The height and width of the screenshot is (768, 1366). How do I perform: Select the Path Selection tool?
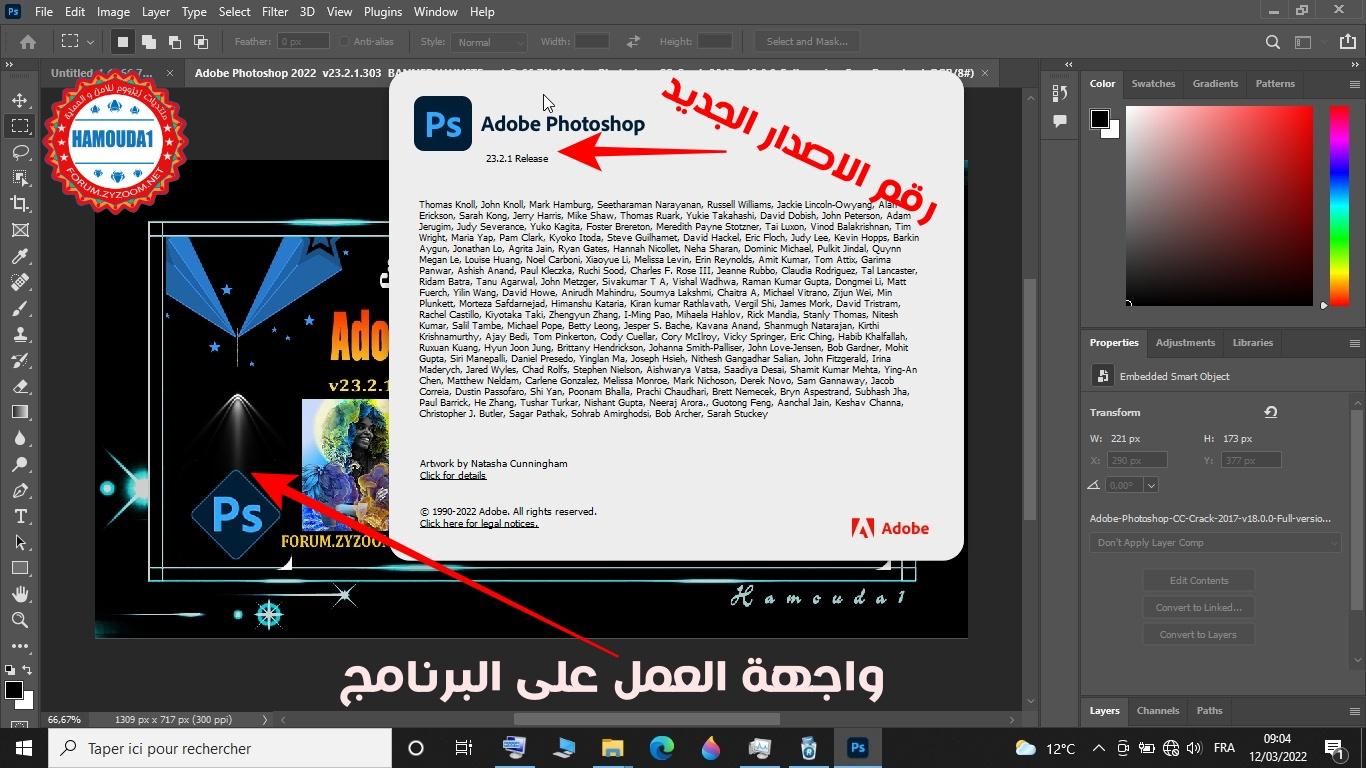tap(20, 542)
